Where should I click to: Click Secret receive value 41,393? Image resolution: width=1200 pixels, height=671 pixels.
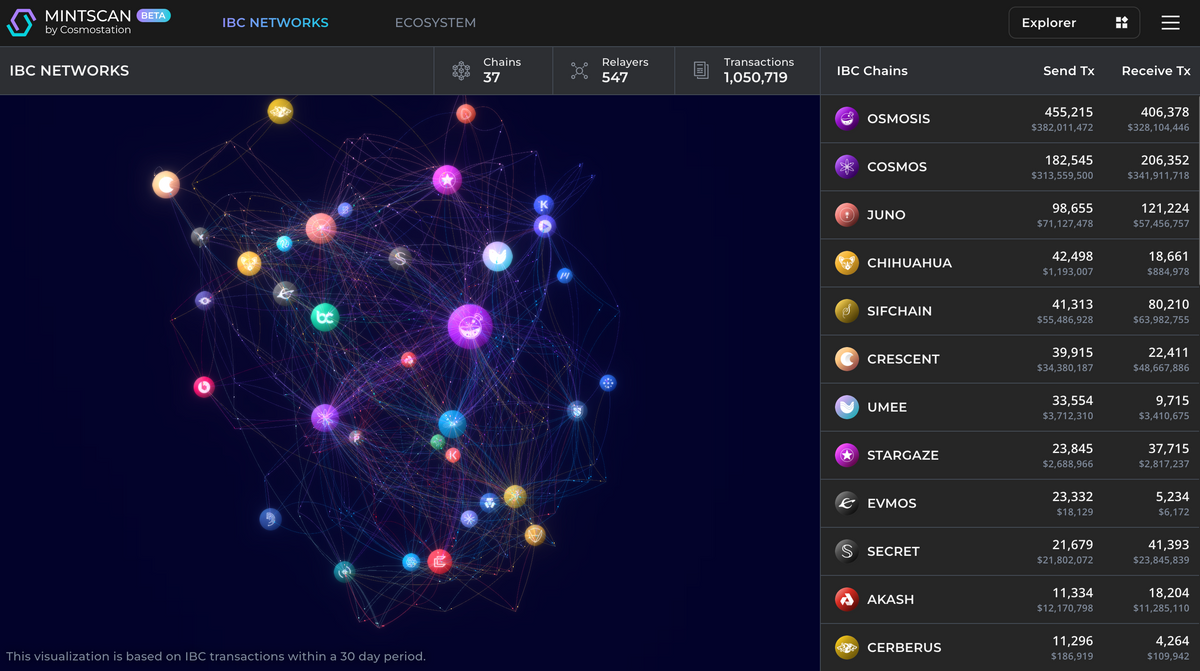(1169, 544)
